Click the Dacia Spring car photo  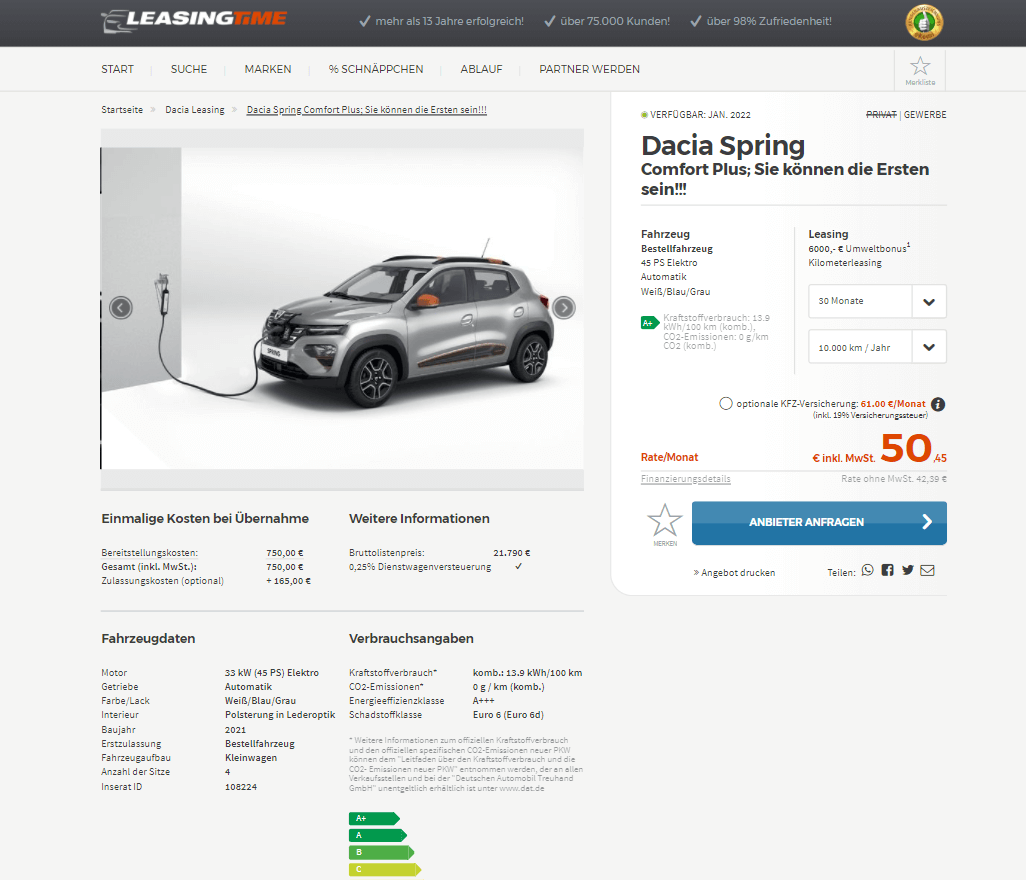(342, 309)
